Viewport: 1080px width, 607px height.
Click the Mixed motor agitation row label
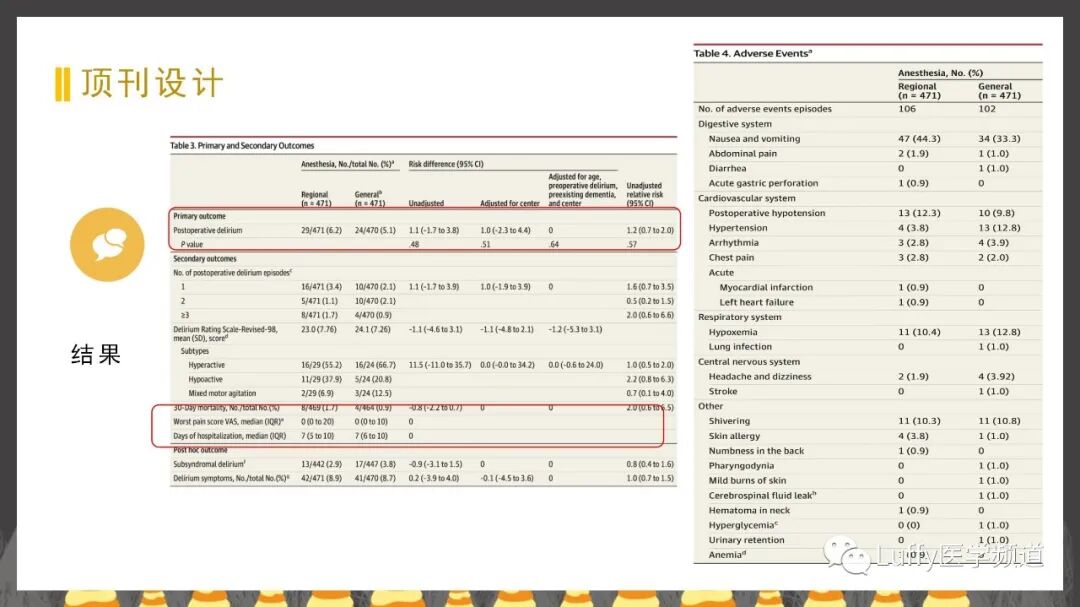pyautogui.click(x=224, y=393)
